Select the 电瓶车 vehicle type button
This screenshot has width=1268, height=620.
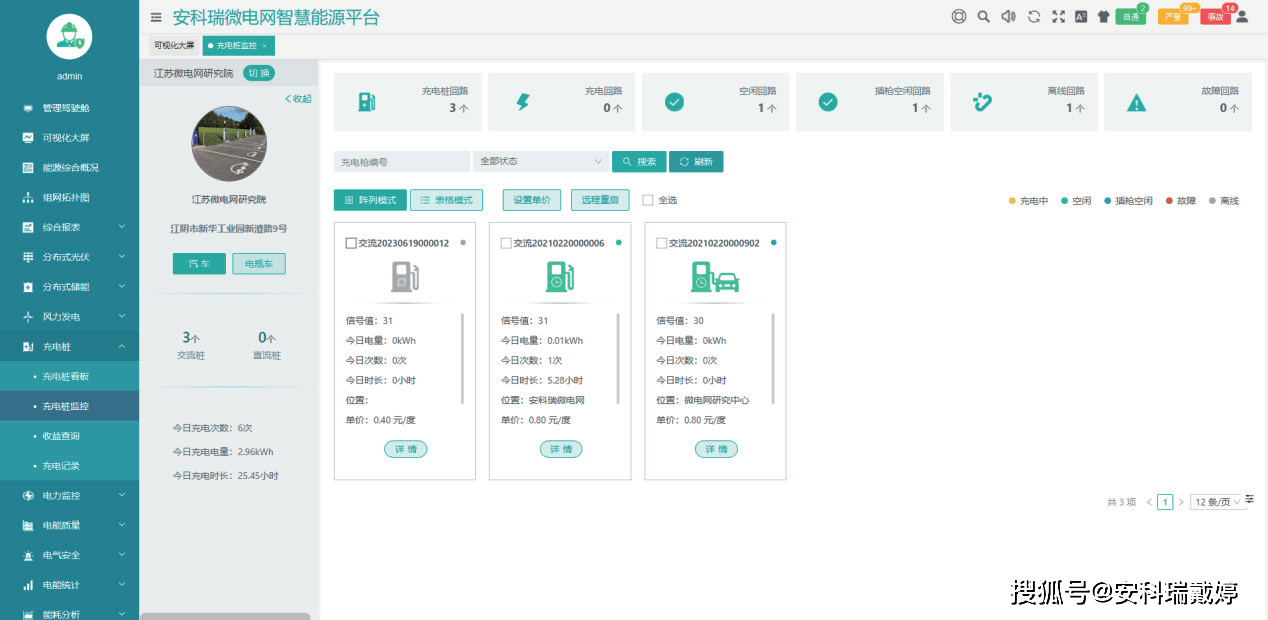point(259,264)
